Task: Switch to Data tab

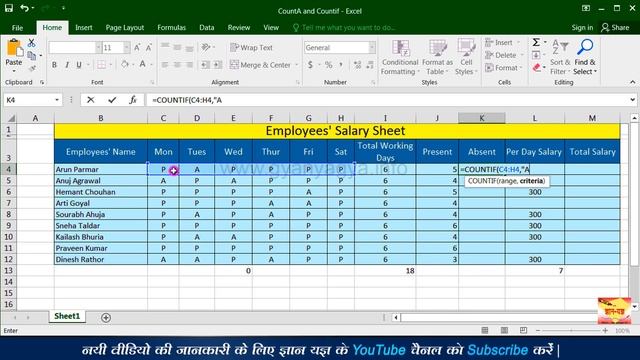Action: (x=207, y=27)
